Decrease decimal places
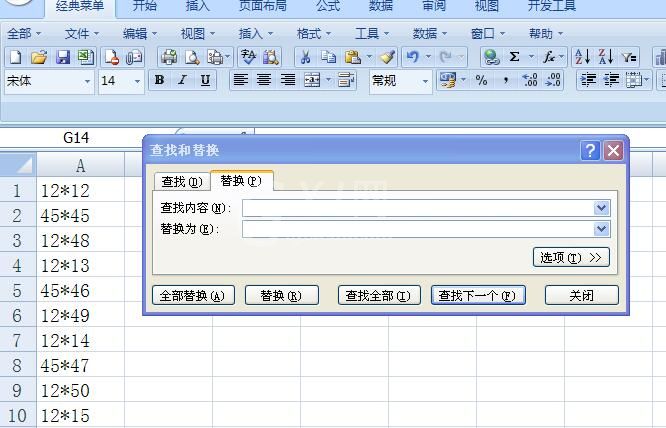Screen dimensions: 666x428 [553, 80]
